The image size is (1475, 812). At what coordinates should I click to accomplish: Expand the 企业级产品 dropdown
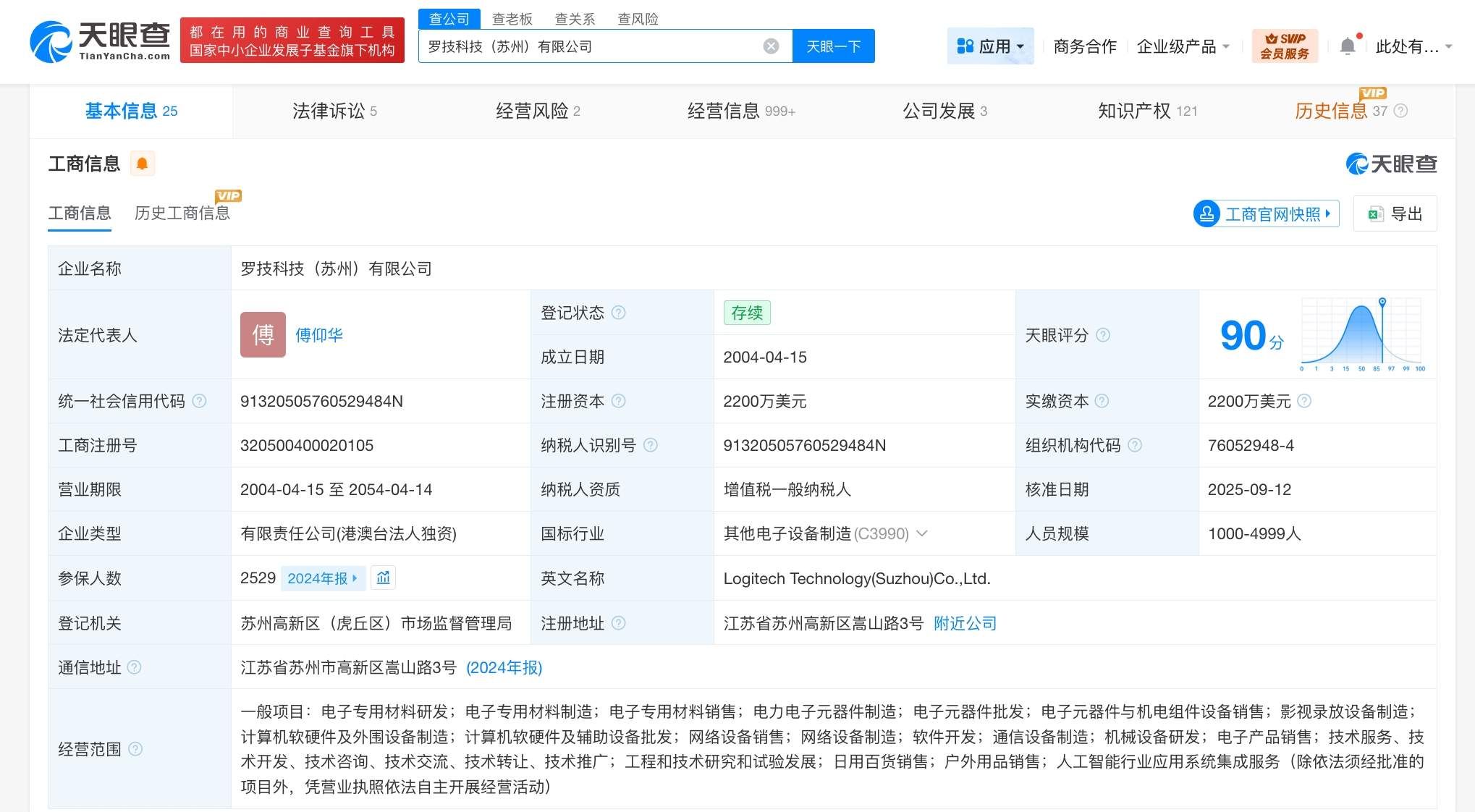[1183, 46]
